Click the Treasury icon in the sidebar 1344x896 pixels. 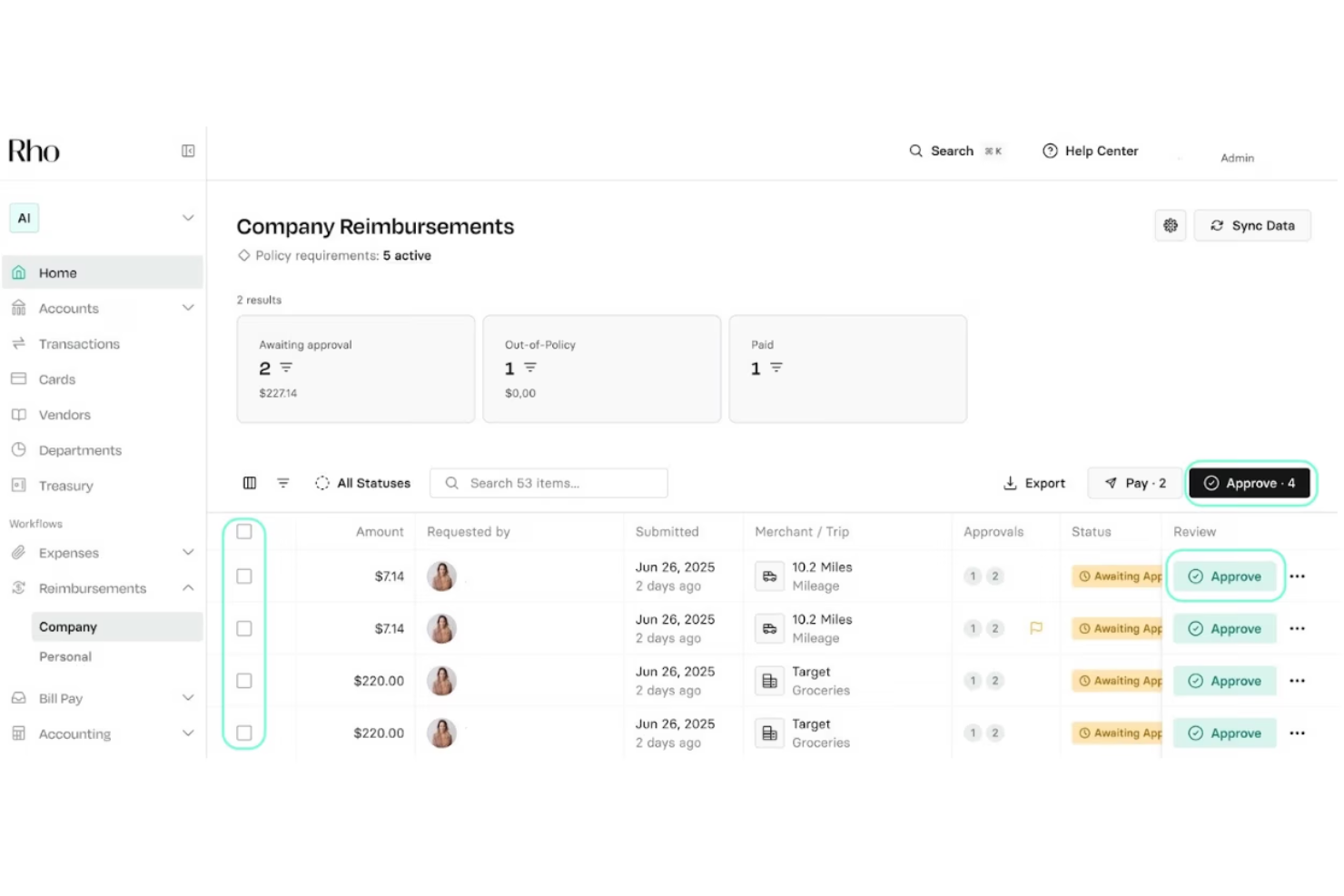18,486
